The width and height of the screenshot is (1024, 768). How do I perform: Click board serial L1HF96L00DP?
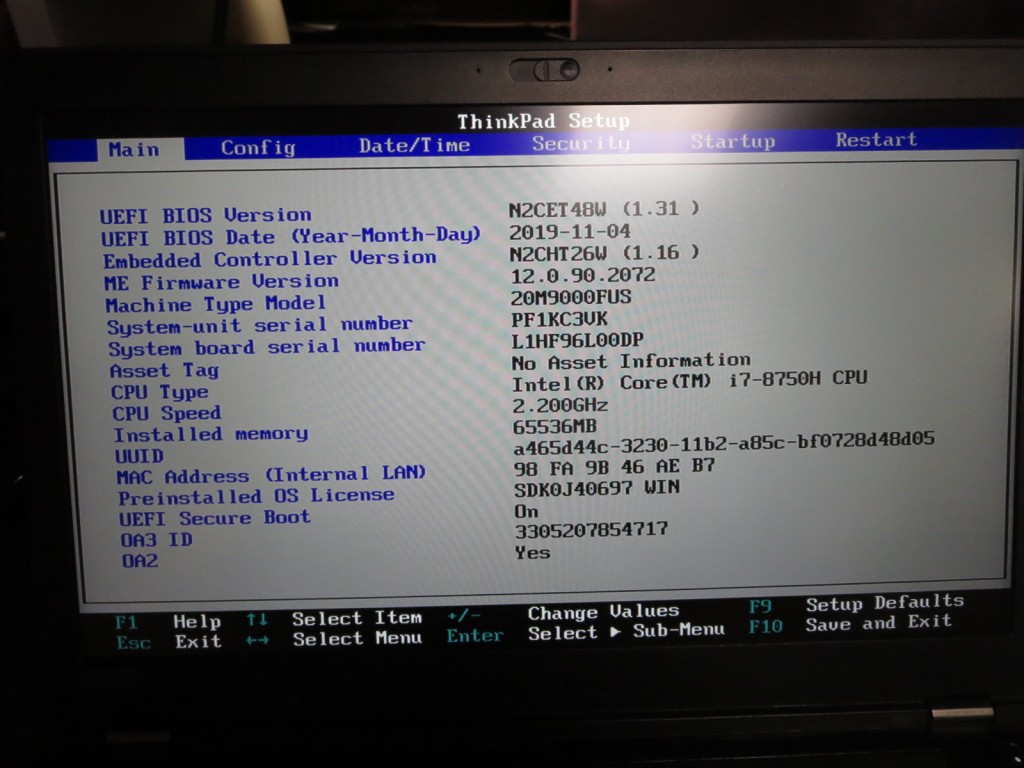pyautogui.click(x=577, y=340)
